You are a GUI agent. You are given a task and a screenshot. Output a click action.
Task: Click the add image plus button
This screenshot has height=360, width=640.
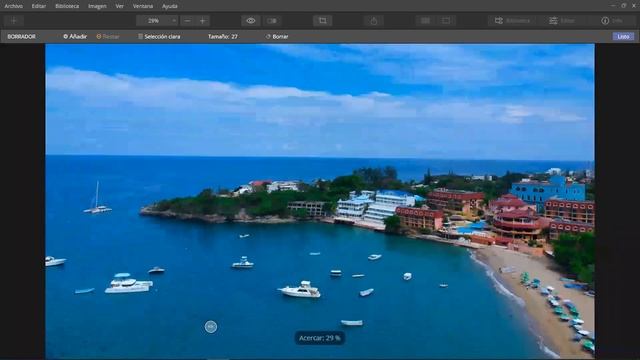[13, 21]
